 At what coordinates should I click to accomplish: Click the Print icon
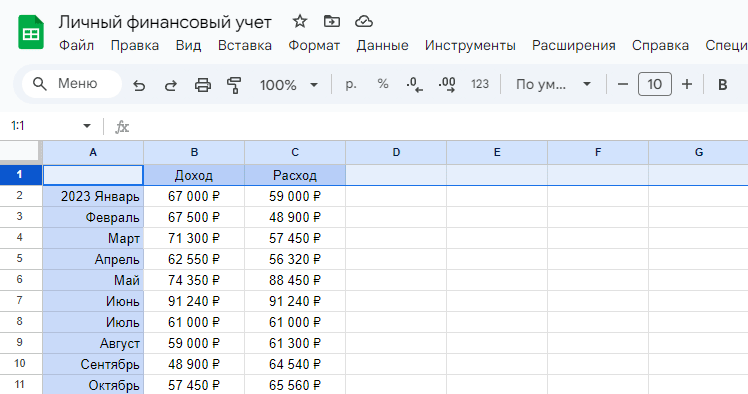click(x=203, y=85)
